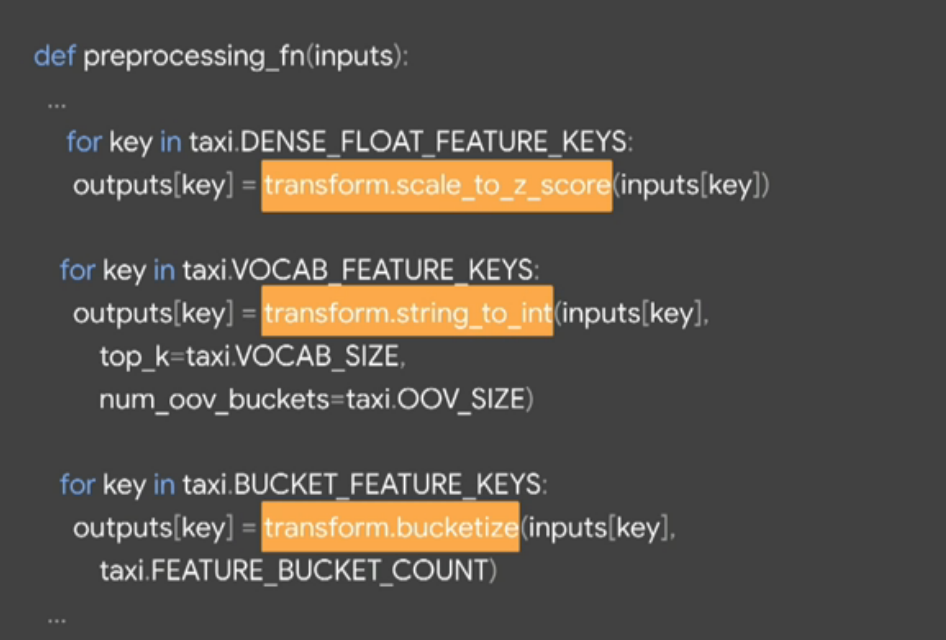
Task: Click the highlighted transform.scale_to_z_score call
Action: 437,186
